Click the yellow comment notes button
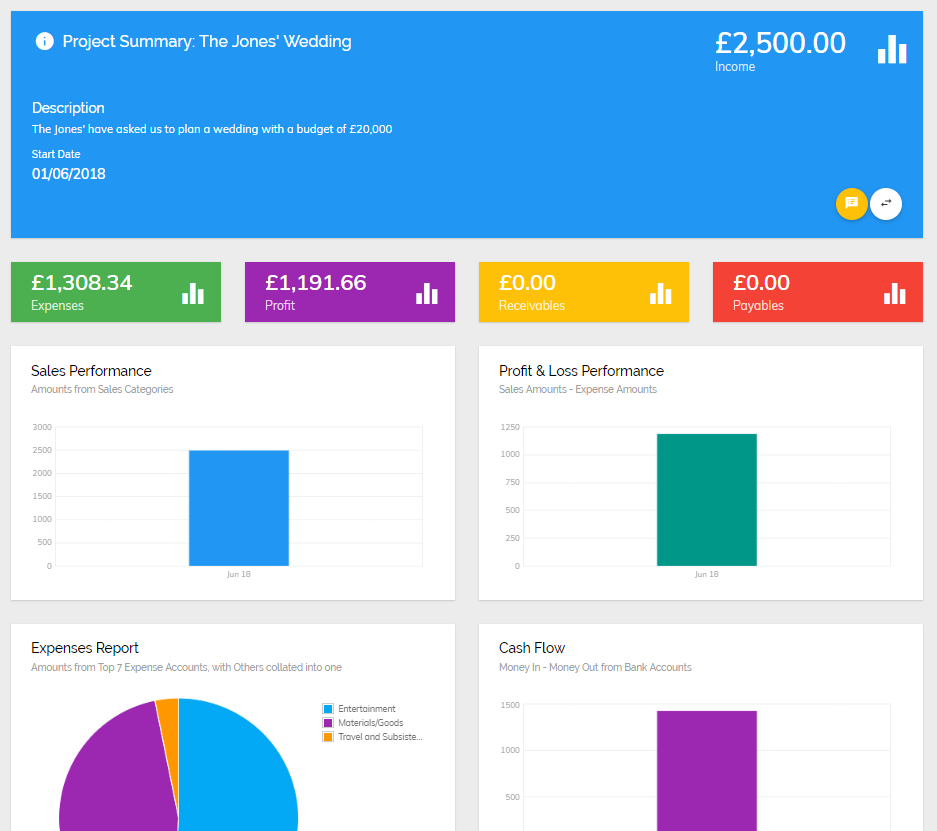 click(852, 204)
